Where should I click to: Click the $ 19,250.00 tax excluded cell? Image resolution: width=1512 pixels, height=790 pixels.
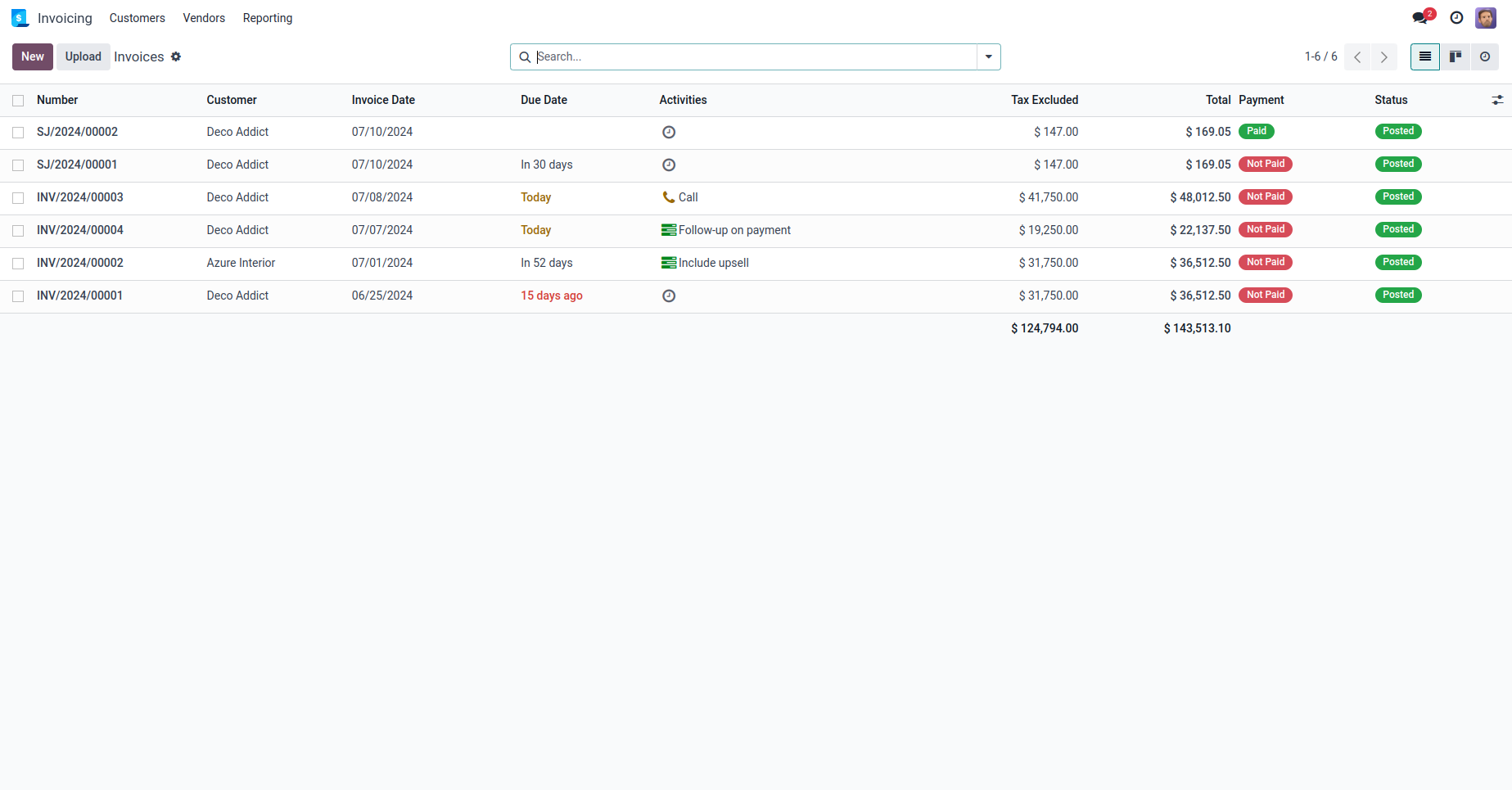coord(1049,230)
